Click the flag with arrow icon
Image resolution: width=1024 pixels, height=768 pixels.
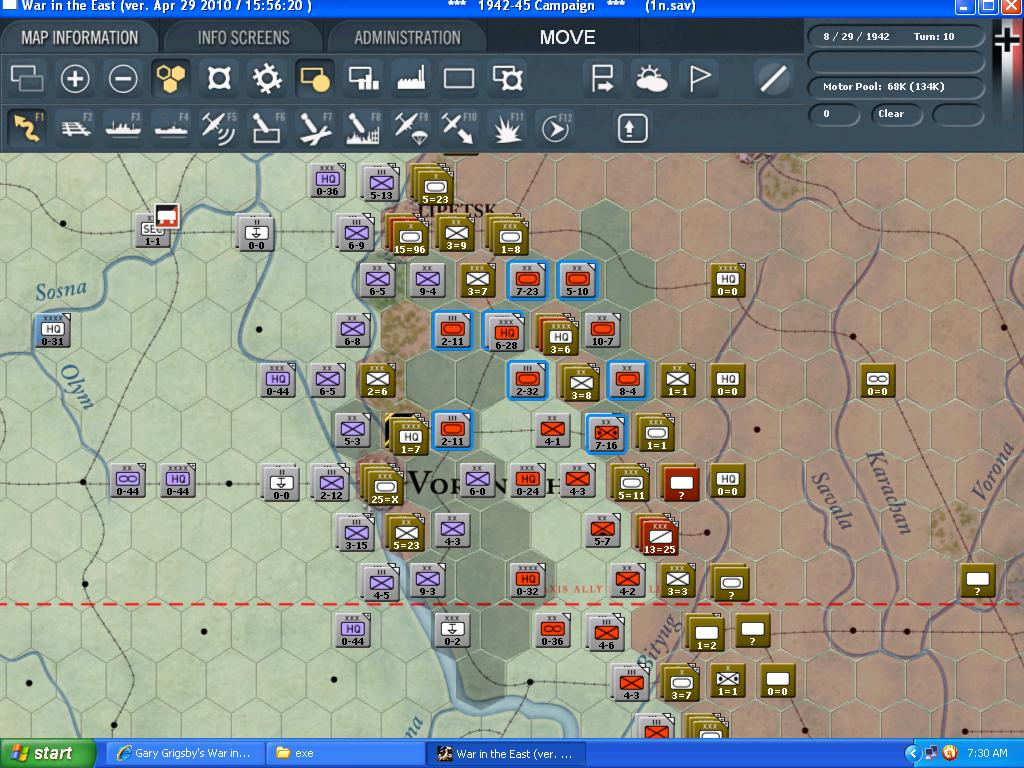click(x=602, y=79)
